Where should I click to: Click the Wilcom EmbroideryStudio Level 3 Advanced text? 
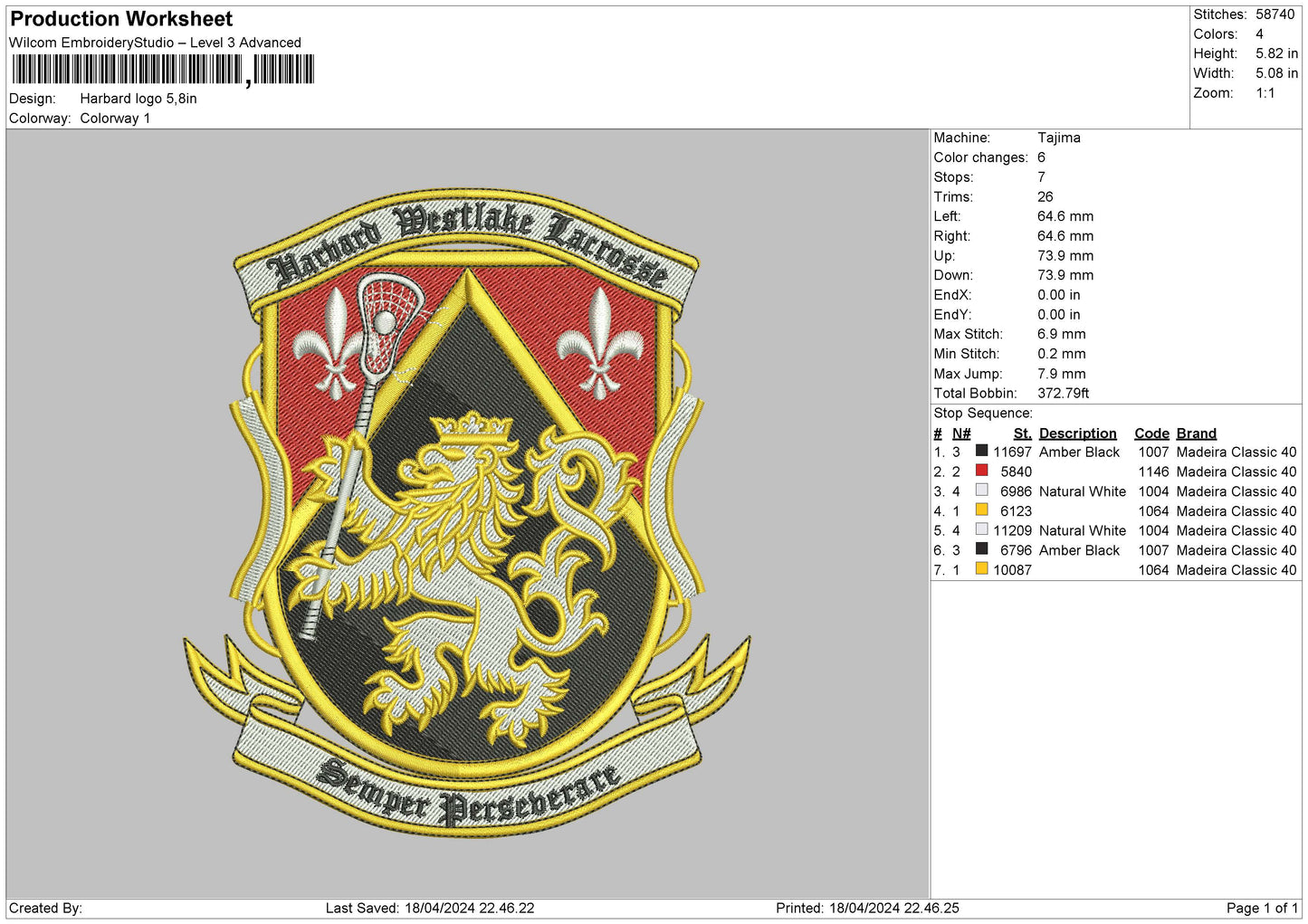(155, 43)
